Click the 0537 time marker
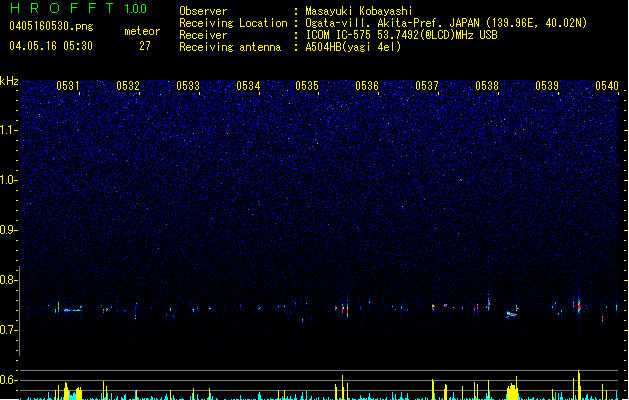629x400 pixels. point(427,85)
